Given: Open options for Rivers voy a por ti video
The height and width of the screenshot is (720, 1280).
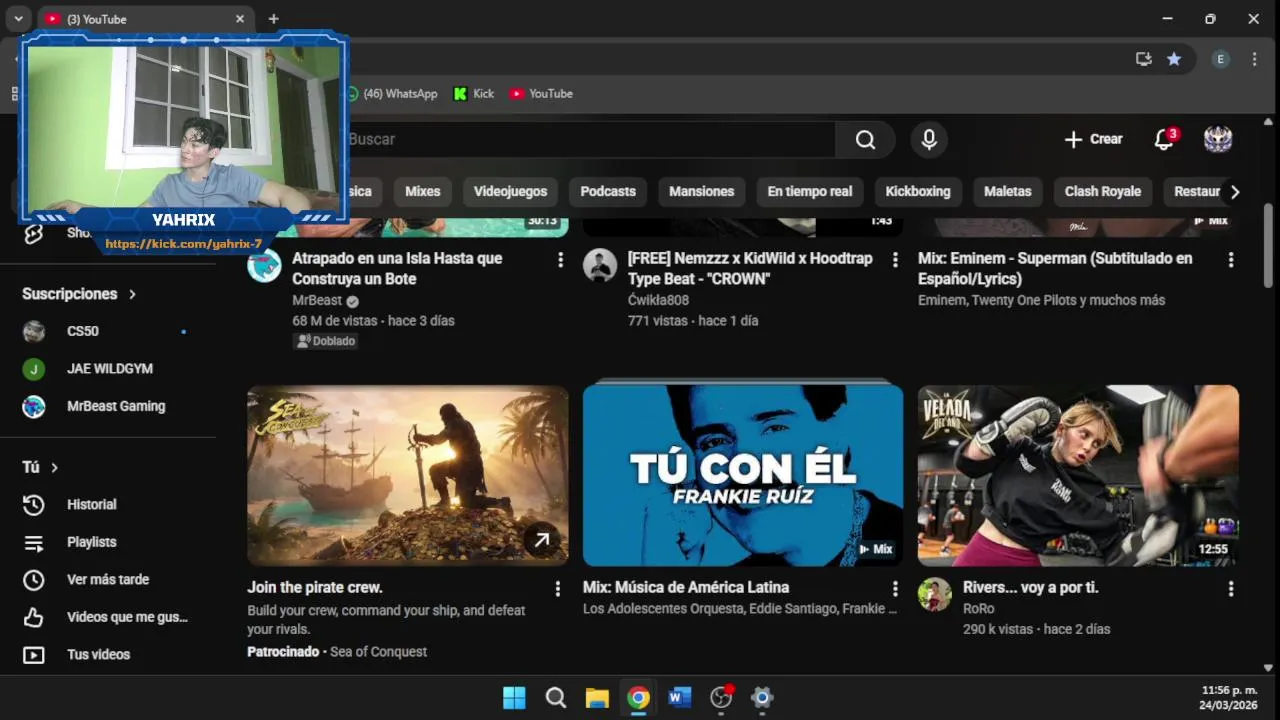Looking at the screenshot, I should (1230, 589).
